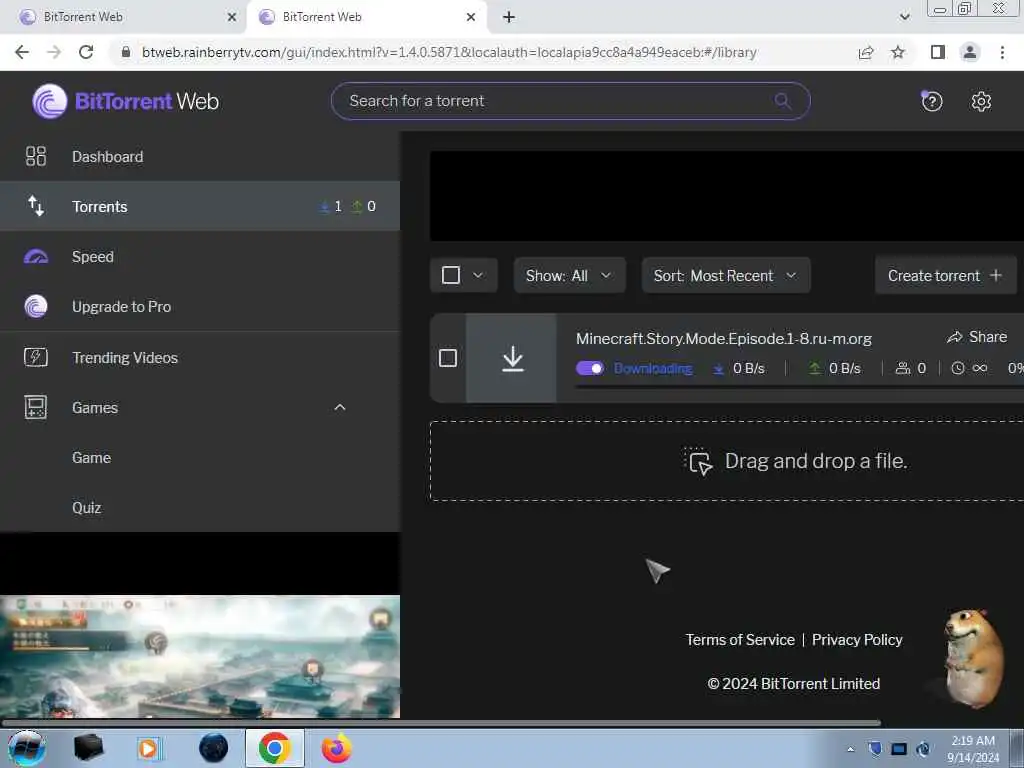
Task: Open the Show: All filter dropdown
Action: coord(569,276)
